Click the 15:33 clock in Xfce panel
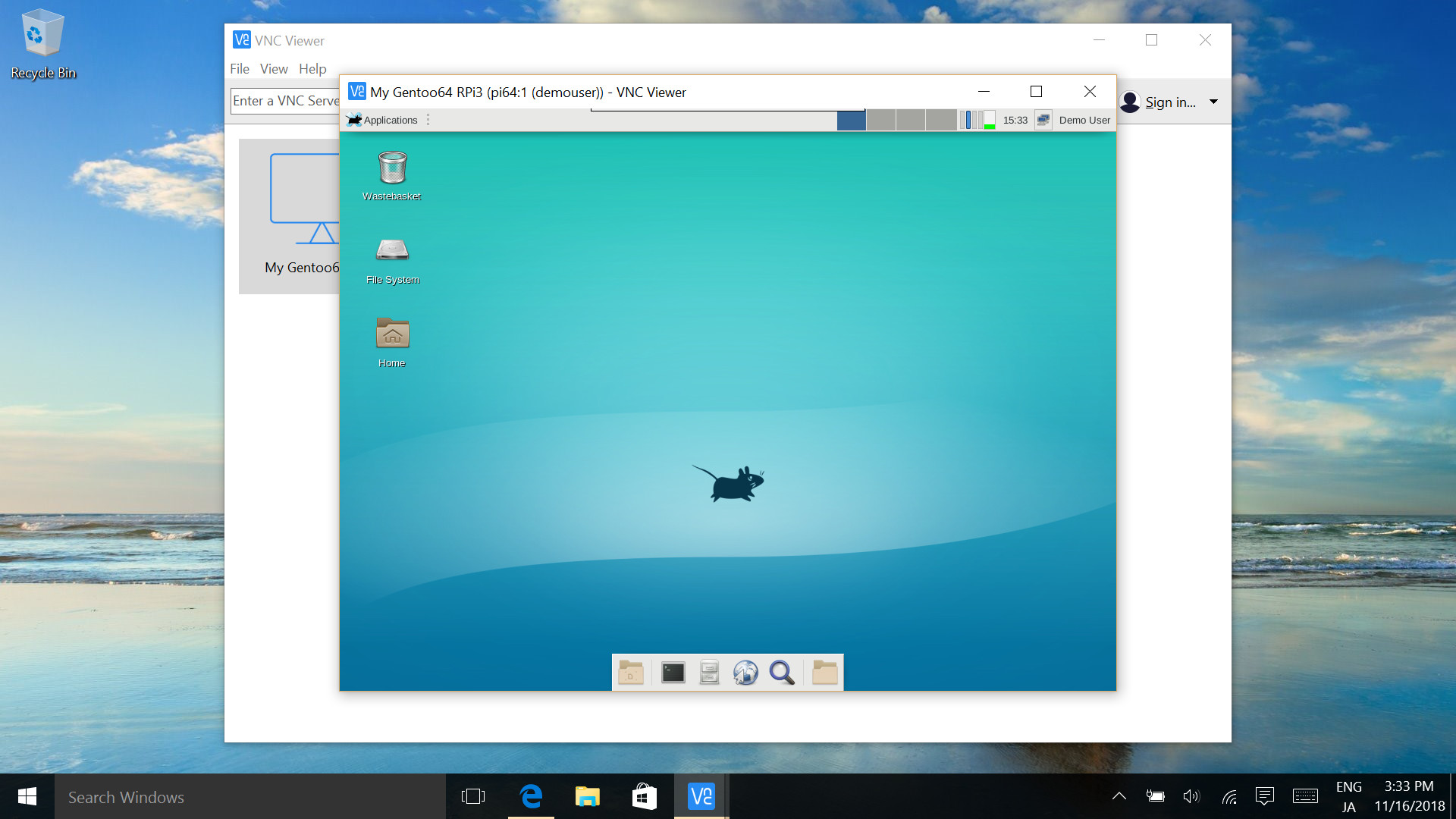 [x=1015, y=120]
